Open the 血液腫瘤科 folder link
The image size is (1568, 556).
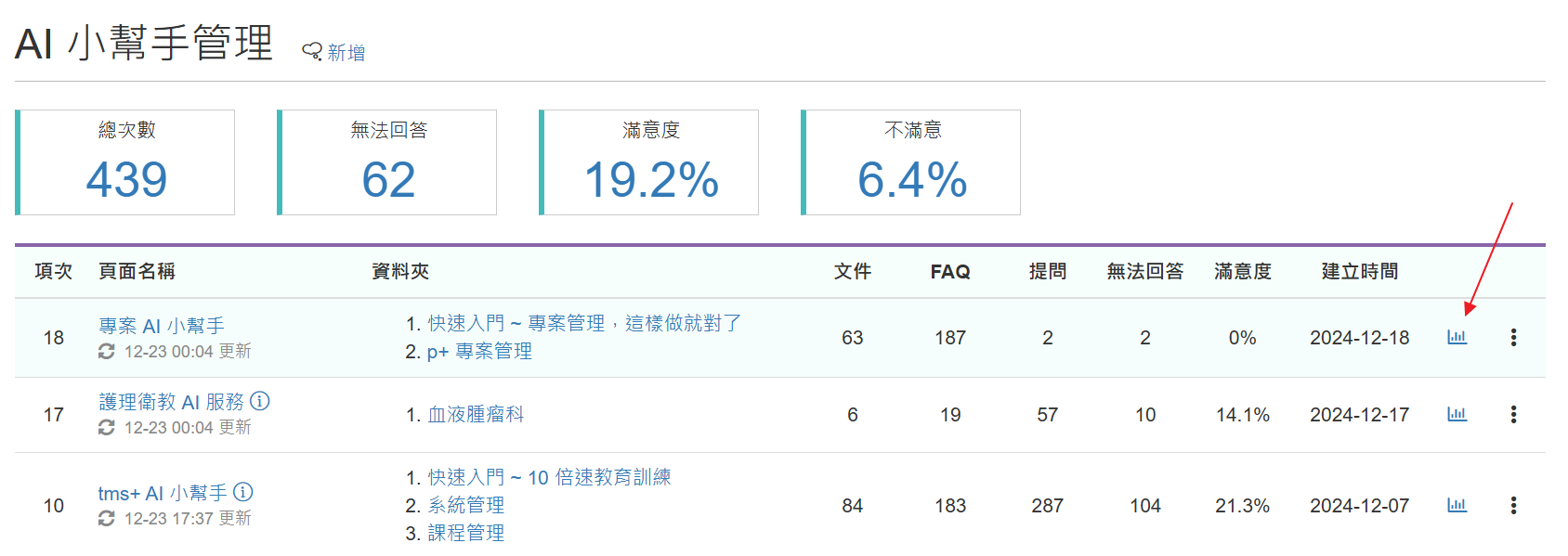(476, 415)
